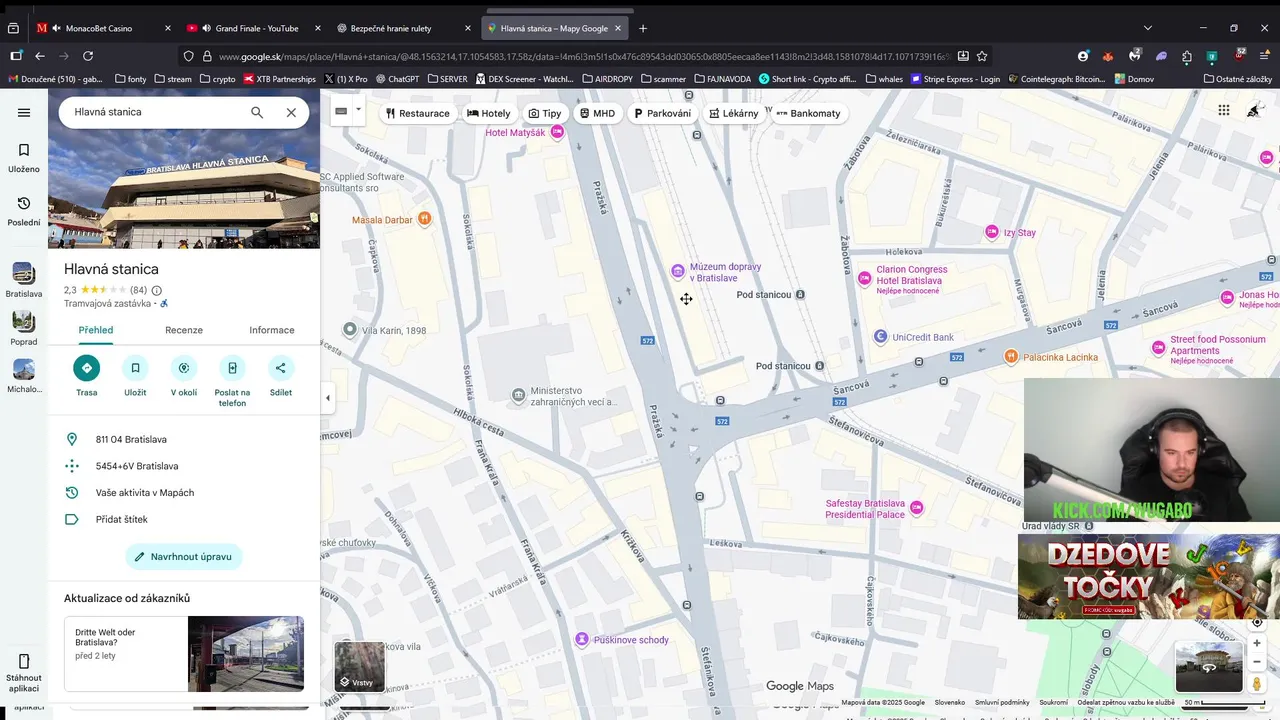Filter map by Hotely
This screenshot has width=1280, height=720.
pyautogui.click(x=489, y=113)
